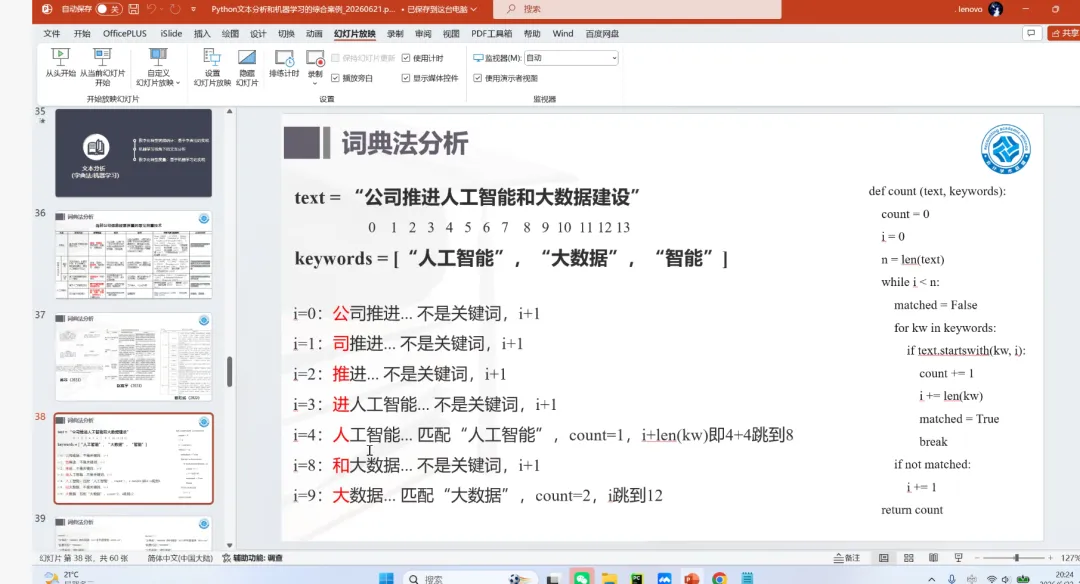Click scroll-up arrow of slide panel
1080x584 pixels.
pyautogui.click(x=229, y=112)
